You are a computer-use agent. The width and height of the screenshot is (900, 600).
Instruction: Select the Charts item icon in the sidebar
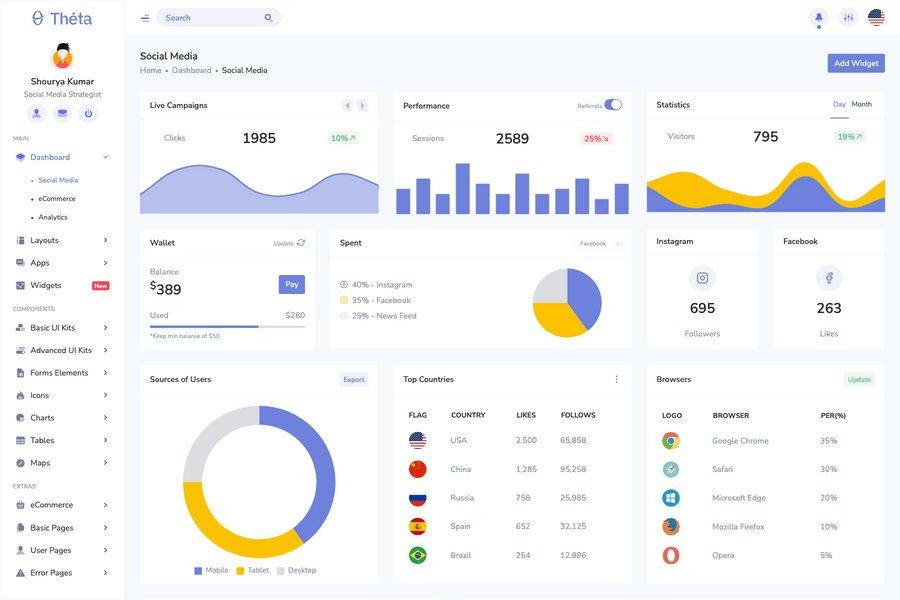(x=18, y=415)
